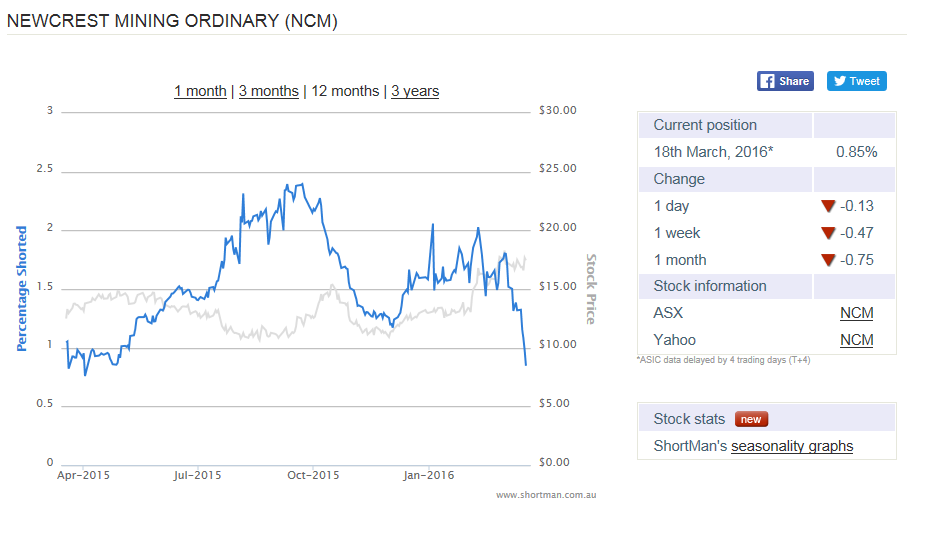Click the 'Change' section header
Image resolution: width=943 pixels, height=542 pixels.
(x=679, y=179)
